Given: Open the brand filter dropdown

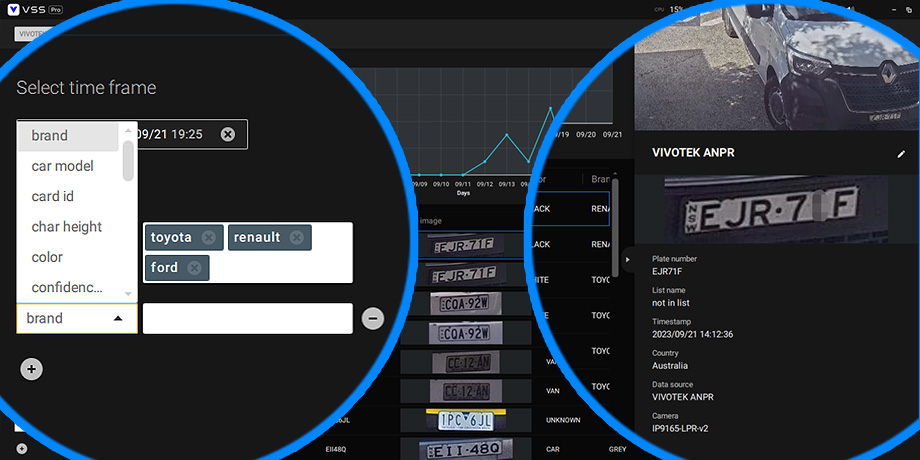Looking at the screenshot, I should coord(77,318).
